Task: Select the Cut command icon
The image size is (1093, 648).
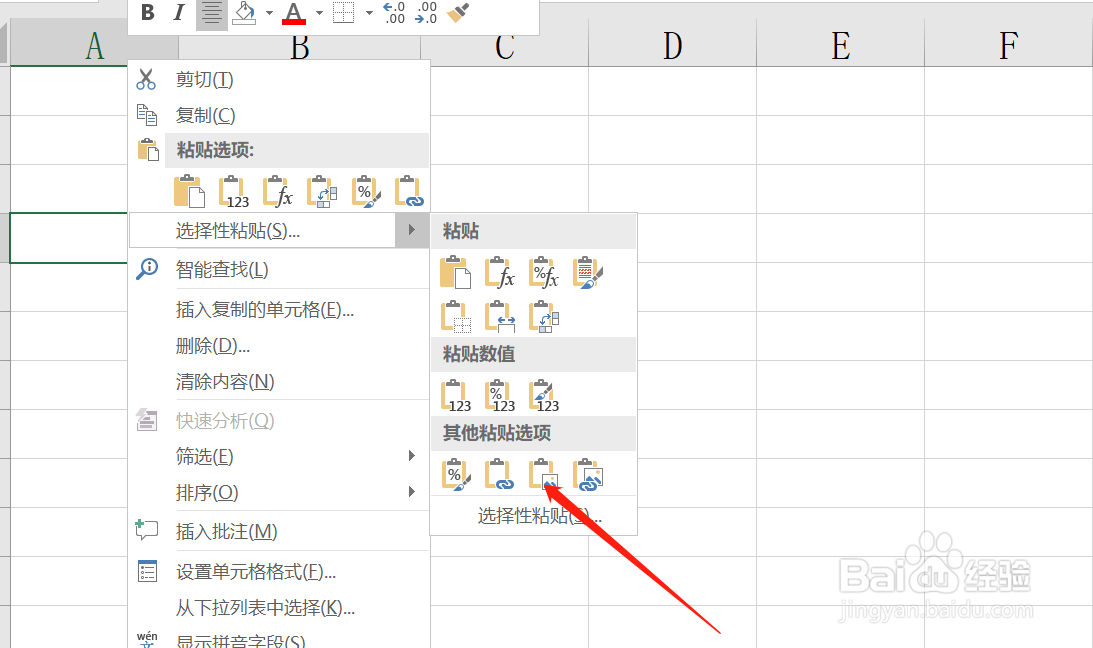Action: click(147, 79)
